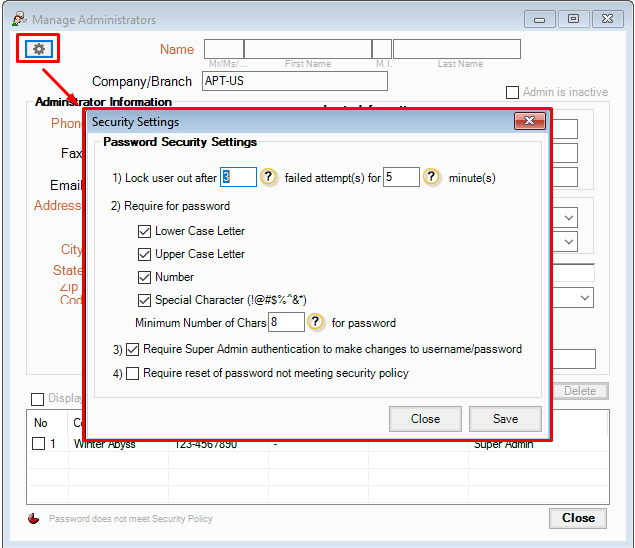The height and width of the screenshot is (548, 635).
Task: Check the Admin is inactive box
Action: [x=512, y=92]
